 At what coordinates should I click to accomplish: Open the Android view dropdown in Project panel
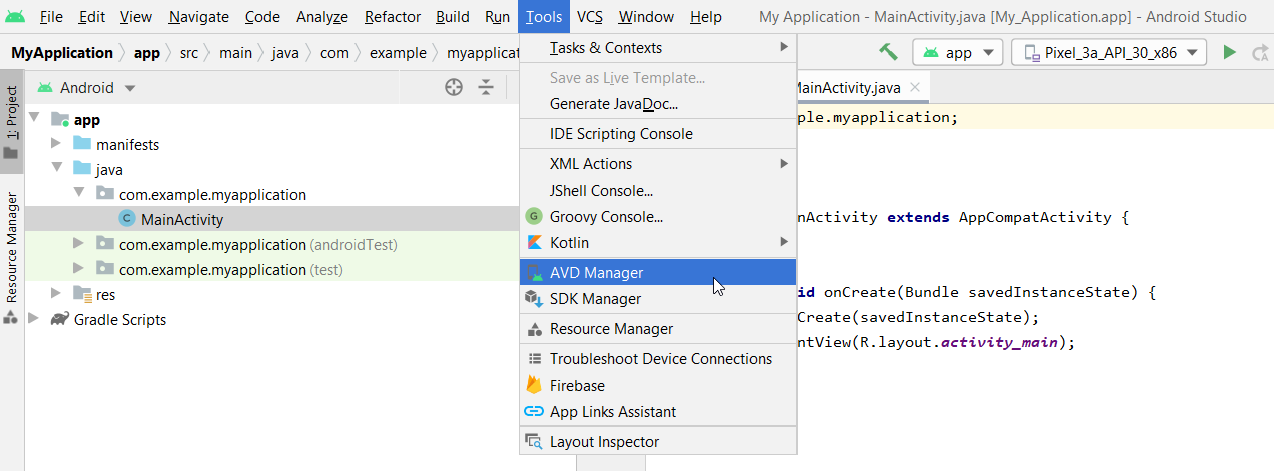pyautogui.click(x=88, y=88)
